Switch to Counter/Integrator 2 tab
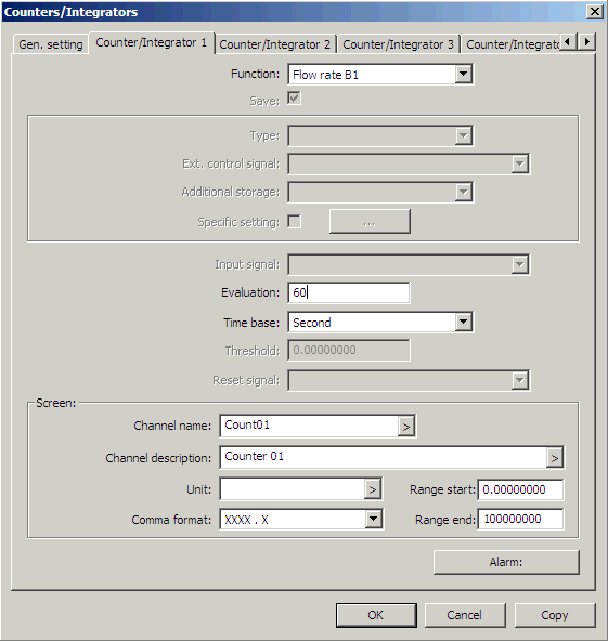The image size is (608, 641). 275,45
